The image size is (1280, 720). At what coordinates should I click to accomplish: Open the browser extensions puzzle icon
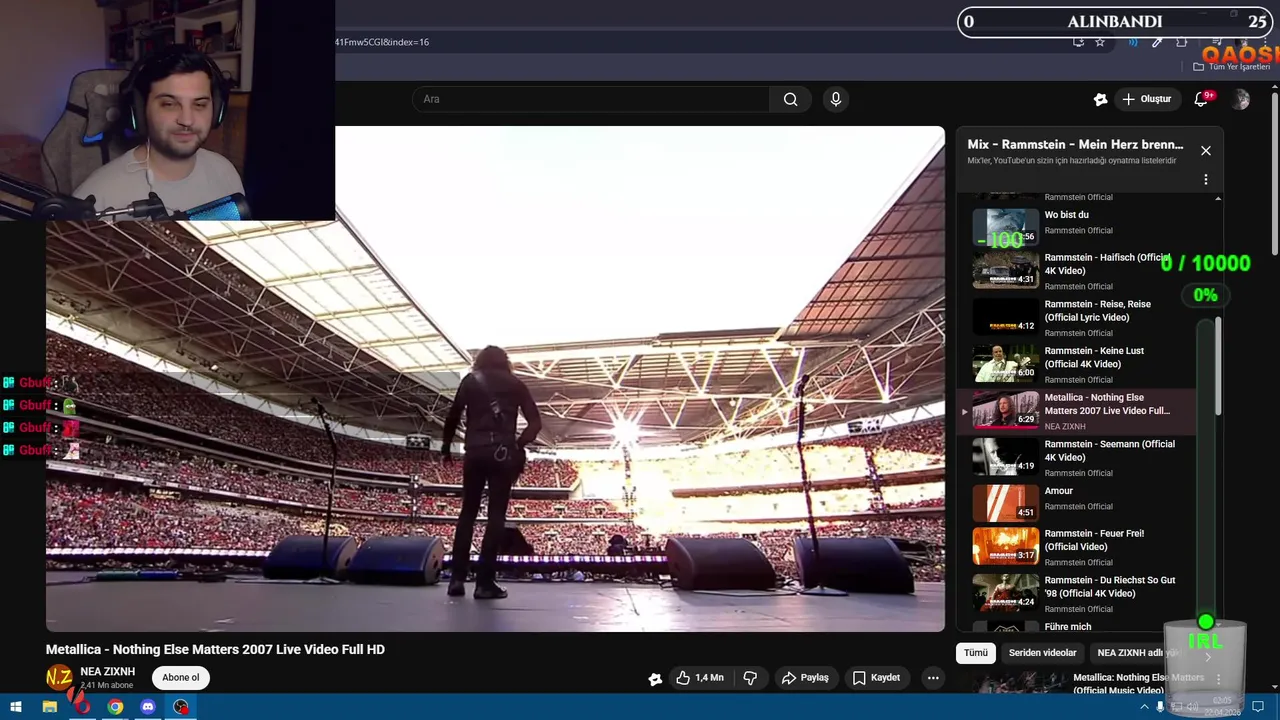(1182, 42)
